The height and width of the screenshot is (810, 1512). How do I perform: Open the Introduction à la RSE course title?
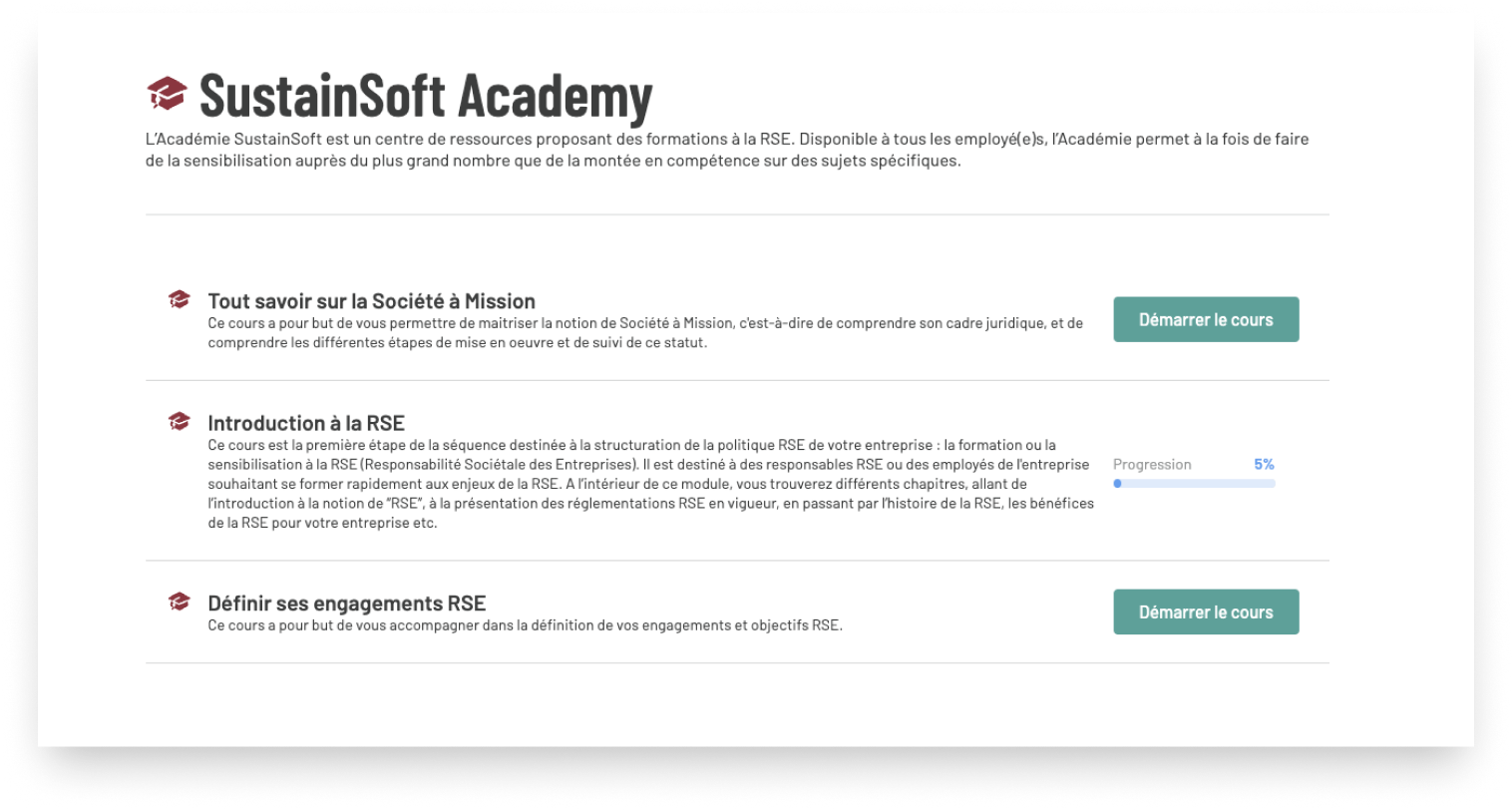coord(306,422)
